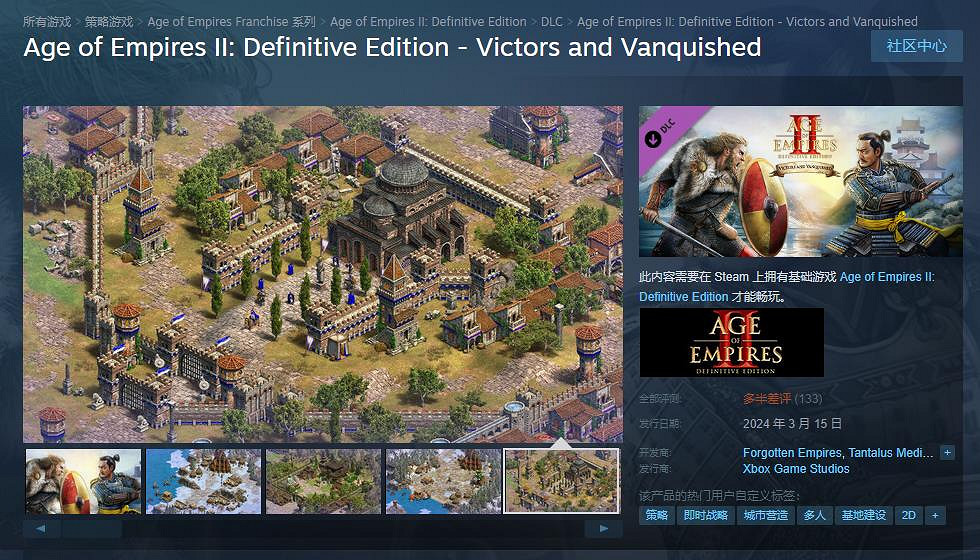The height and width of the screenshot is (560, 980).
Task: Expand the developer list plus button
Action: click(x=948, y=452)
